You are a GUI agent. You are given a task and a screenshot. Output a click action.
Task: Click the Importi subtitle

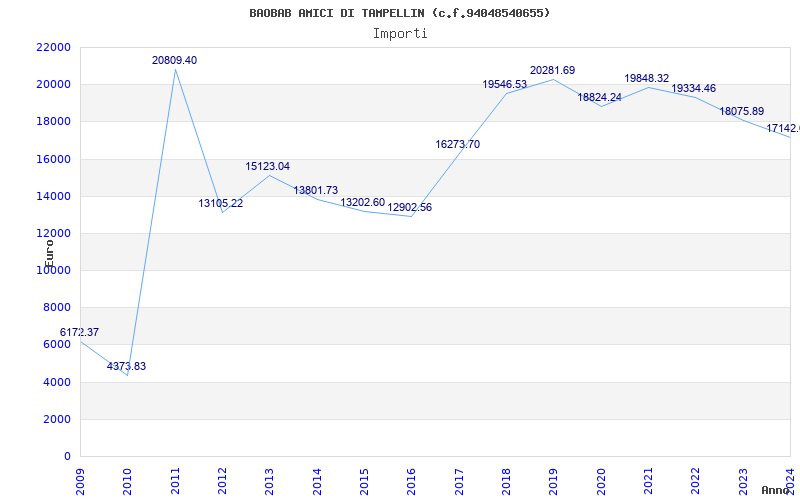tap(400, 34)
